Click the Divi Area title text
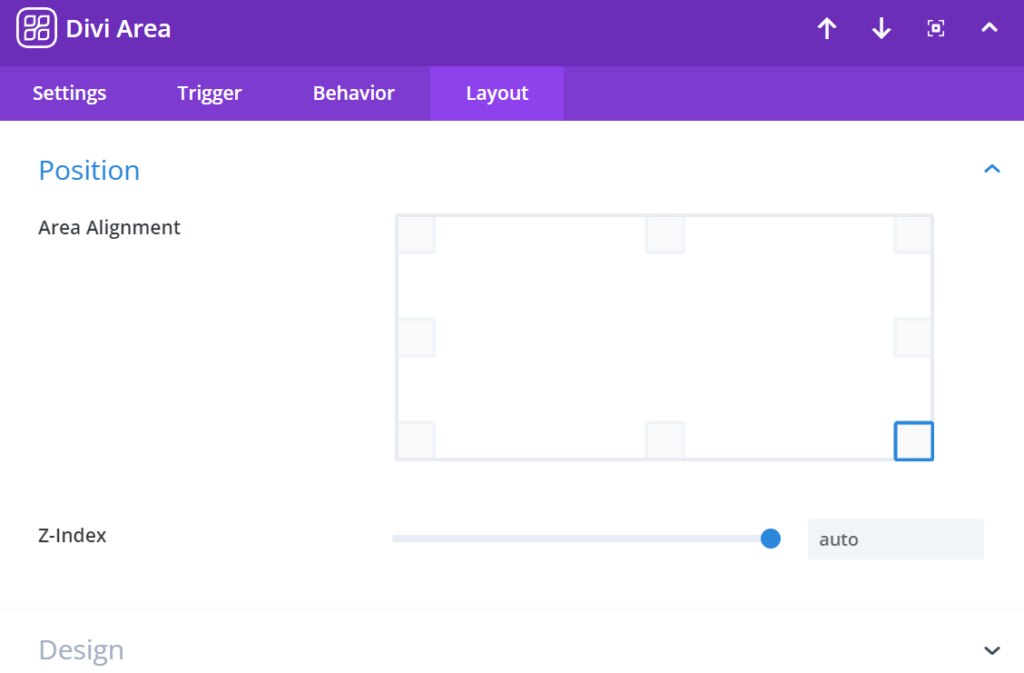The image size is (1024, 673). click(x=118, y=29)
